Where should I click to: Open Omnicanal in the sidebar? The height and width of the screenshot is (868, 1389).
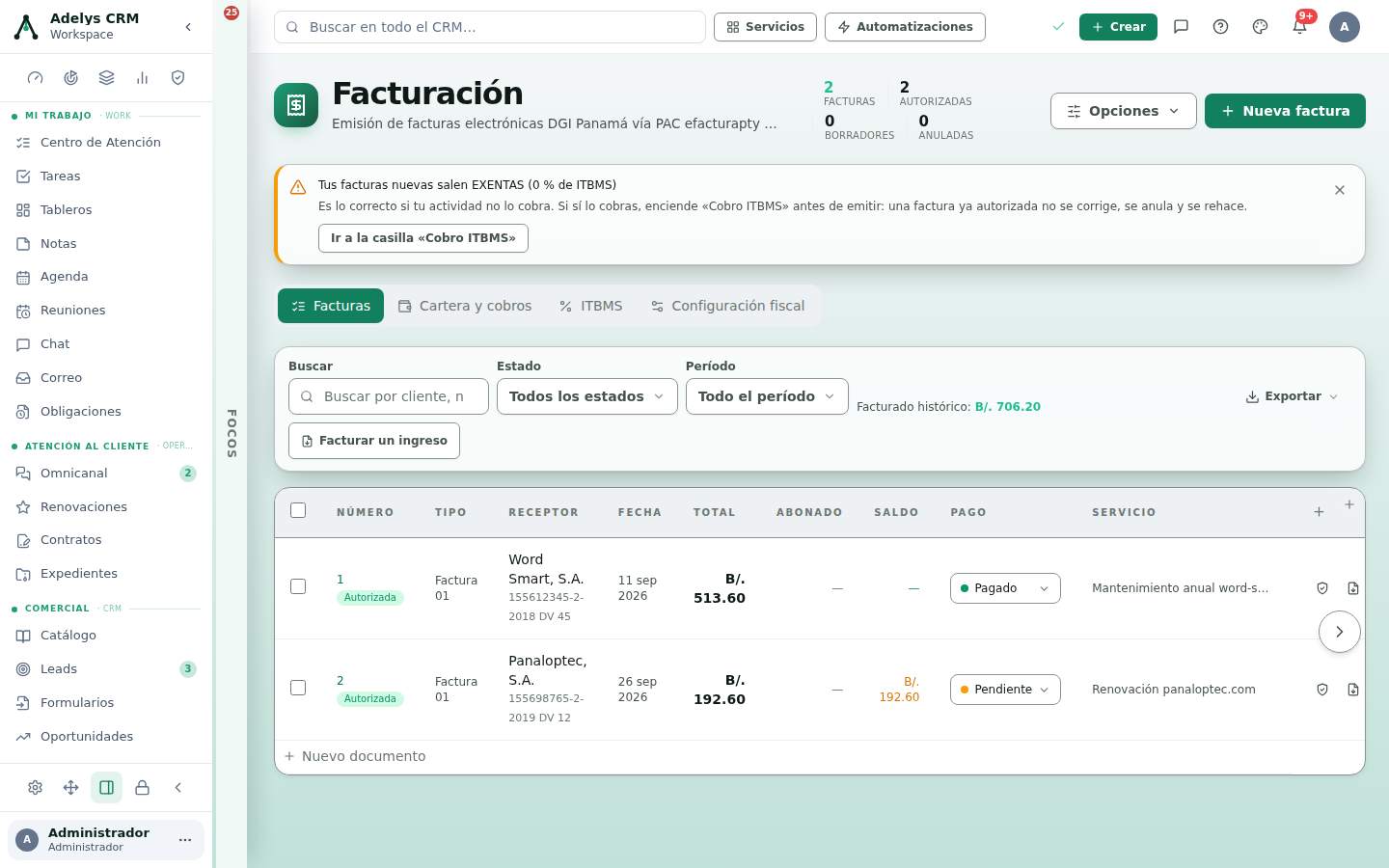tap(106, 474)
